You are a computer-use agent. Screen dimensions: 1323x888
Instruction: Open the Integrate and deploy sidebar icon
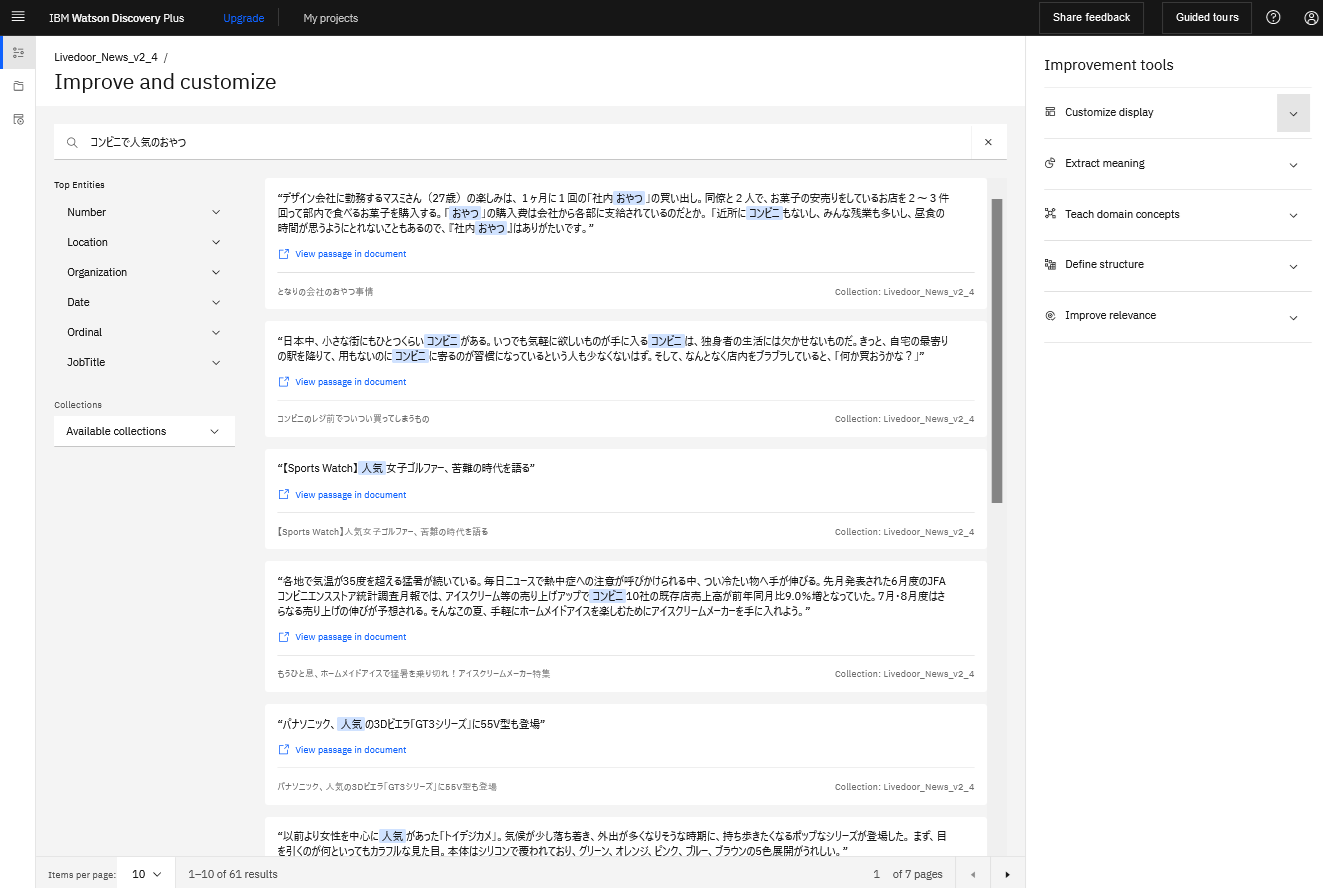pos(18,119)
